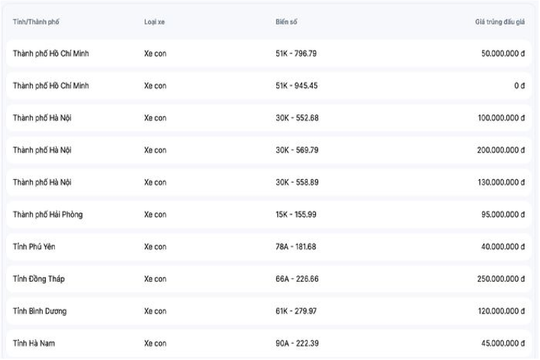This screenshot has height=360, width=540.
Task: Click 'Thành phố Hải Phòng' province cell
Action: pyautogui.click(x=48, y=215)
